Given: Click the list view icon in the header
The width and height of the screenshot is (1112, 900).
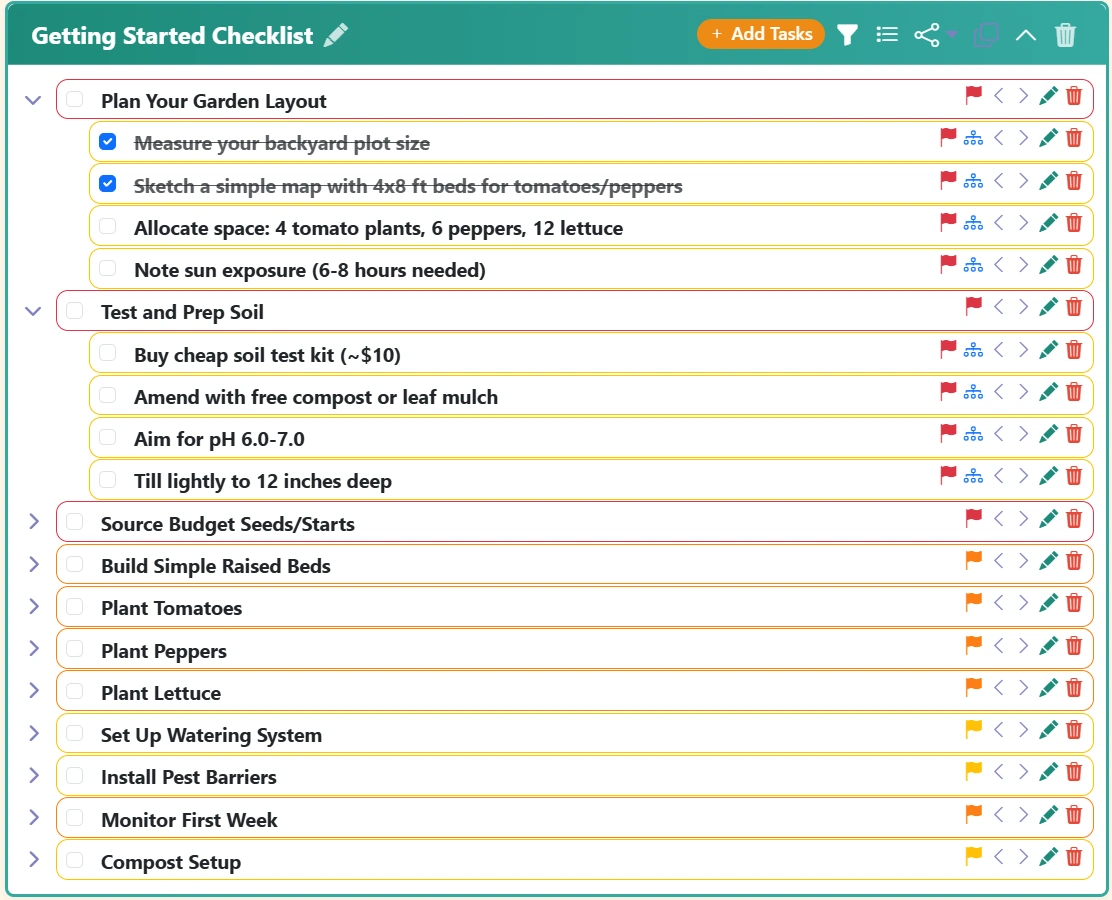Looking at the screenshot, I should click(887, 34).
